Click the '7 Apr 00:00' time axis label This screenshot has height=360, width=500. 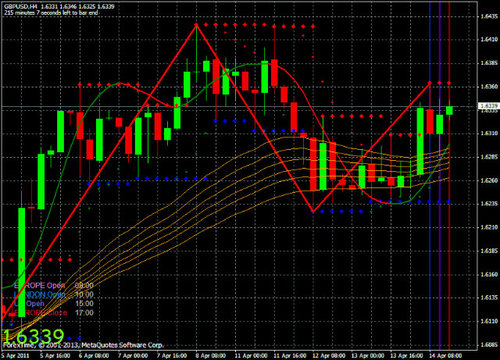click(133, 356)
